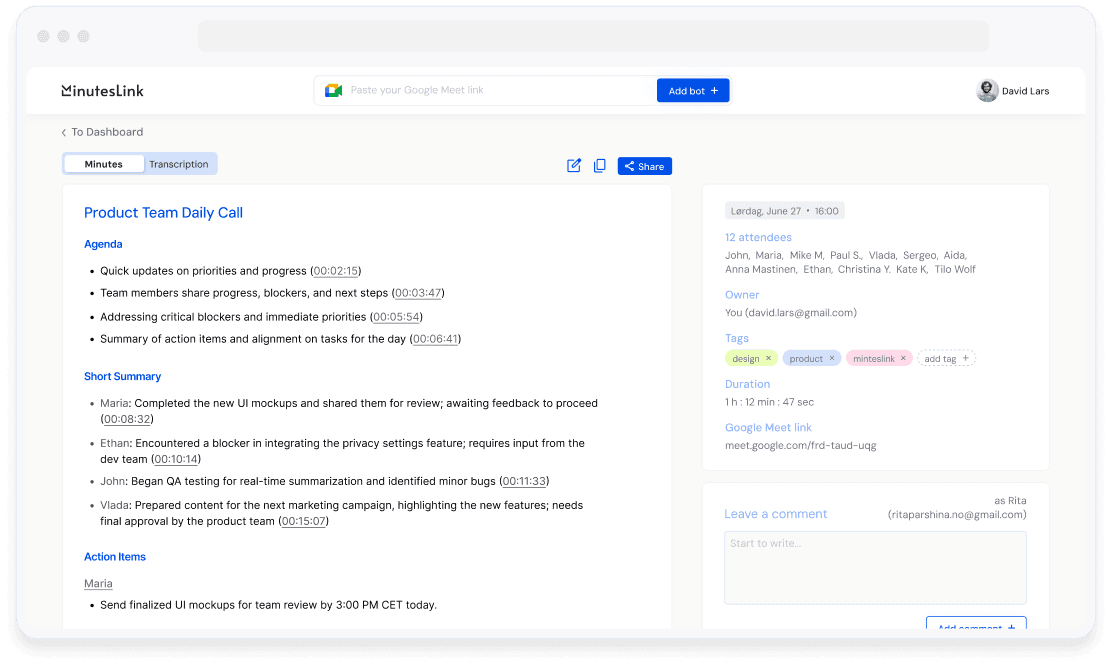Click the Google Meet icon in link field
The image size is (1111, 664).
pos(333,91)
